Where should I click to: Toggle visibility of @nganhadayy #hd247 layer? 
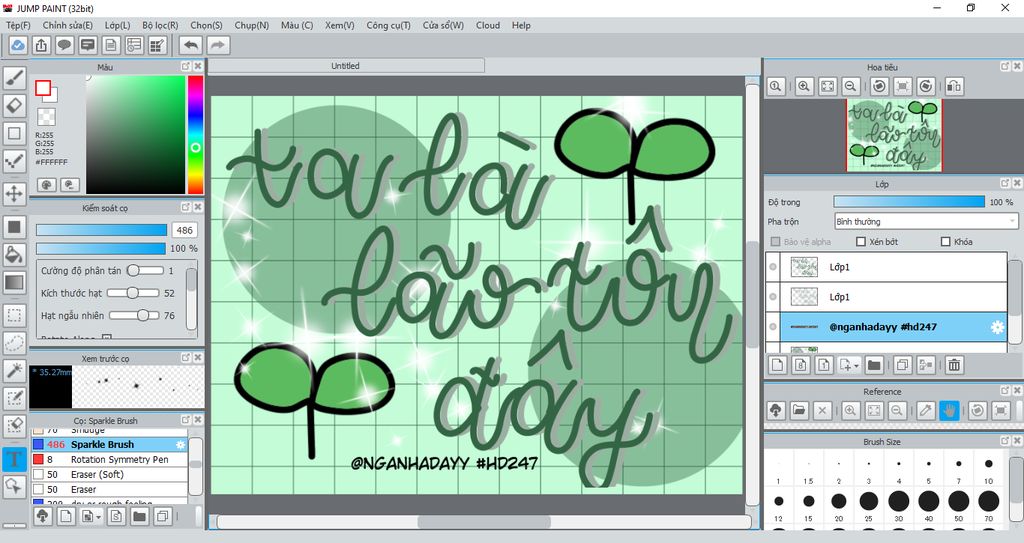pos(773,327)
